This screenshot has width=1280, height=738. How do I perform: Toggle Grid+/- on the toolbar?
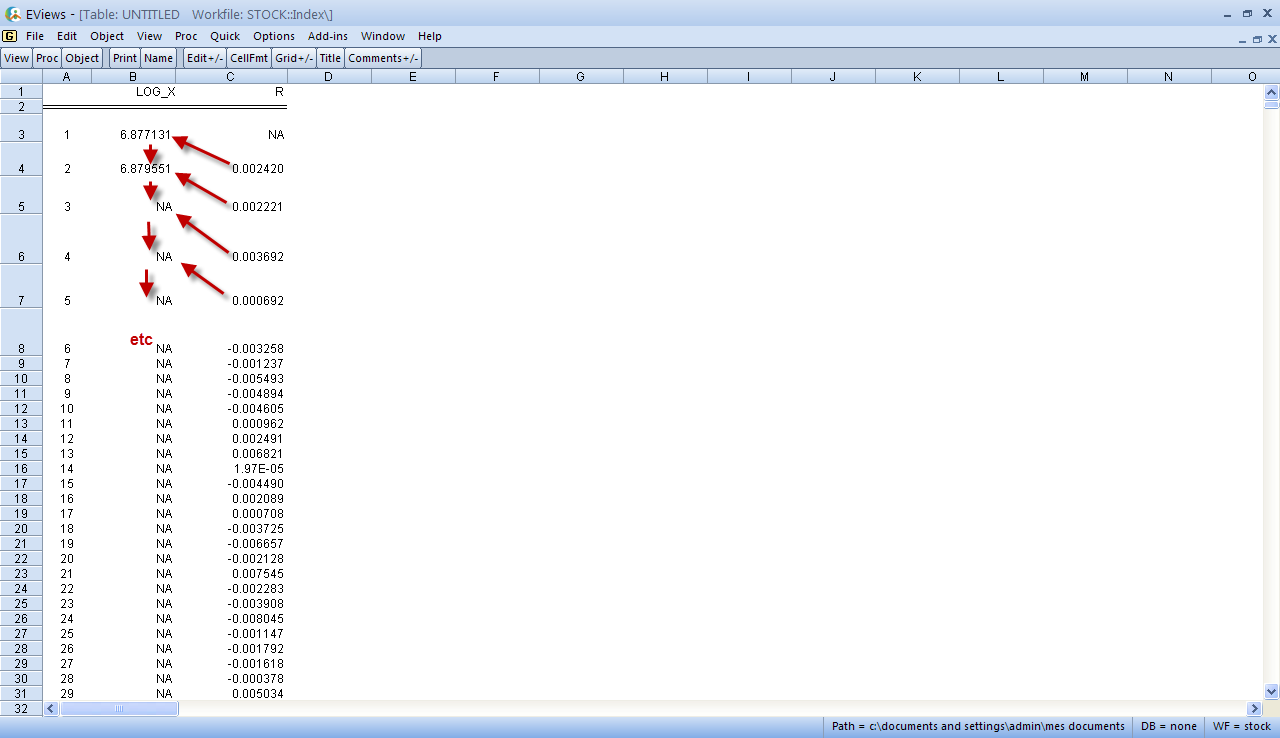tap(294, 58)
